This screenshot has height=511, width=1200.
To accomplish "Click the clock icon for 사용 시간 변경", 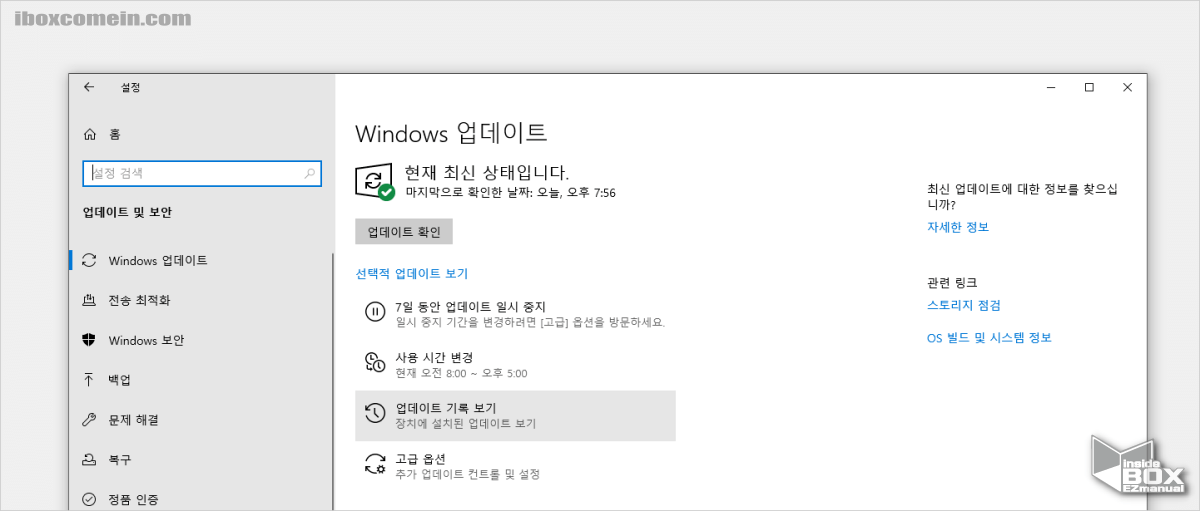I will pyautogui.click(x=375, y=363).
